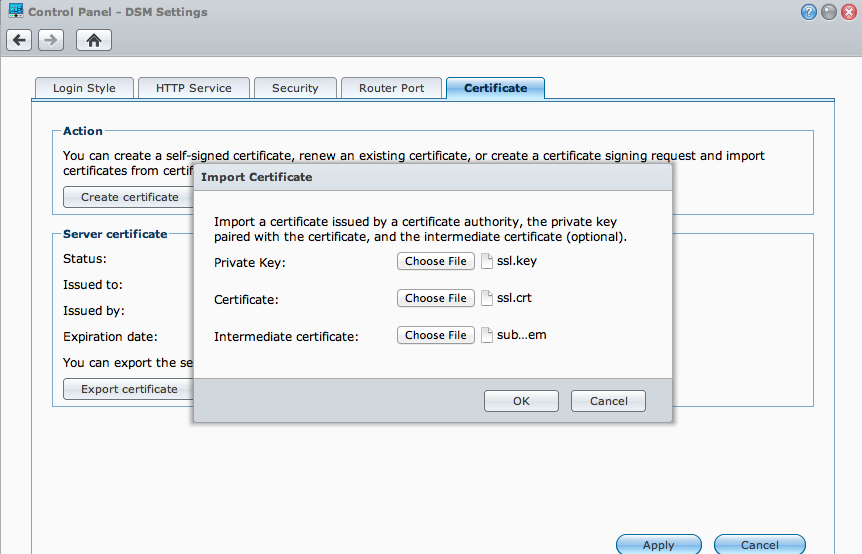Viewport: 862px width, 554px height.
Task: Click the Export certificate button
Action: click(x=129, y=389)
